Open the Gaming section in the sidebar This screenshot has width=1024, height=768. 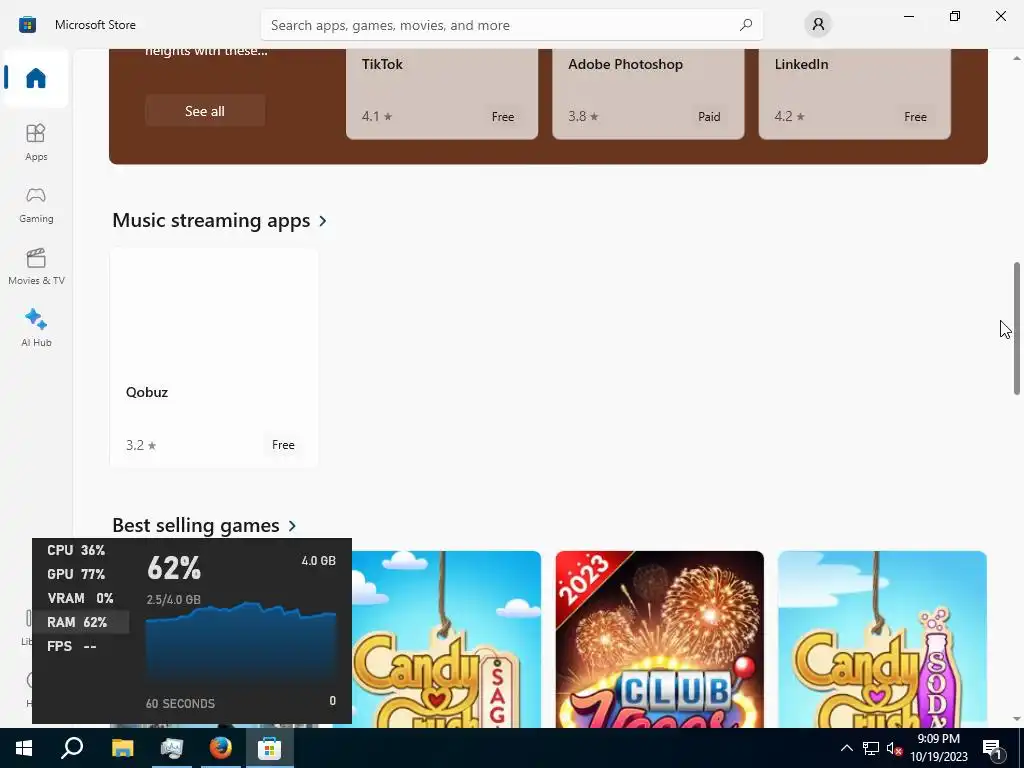(x=36, y=204)
